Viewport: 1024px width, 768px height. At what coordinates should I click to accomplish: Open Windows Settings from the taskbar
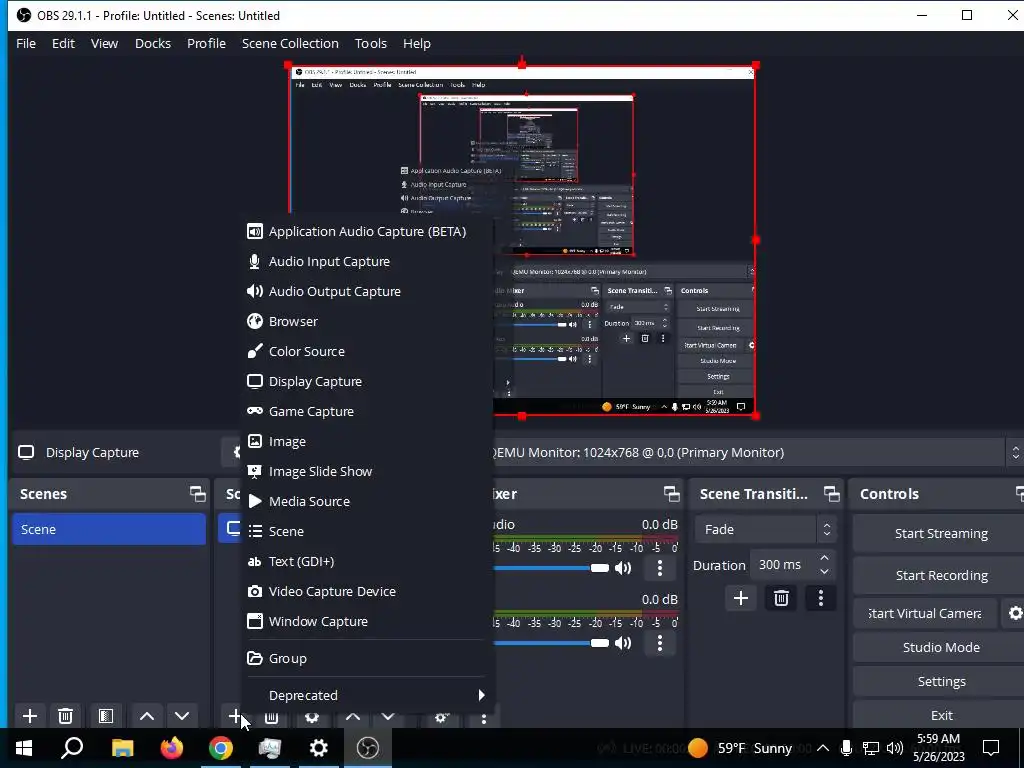pyautogui.click(x=319, y=748)
